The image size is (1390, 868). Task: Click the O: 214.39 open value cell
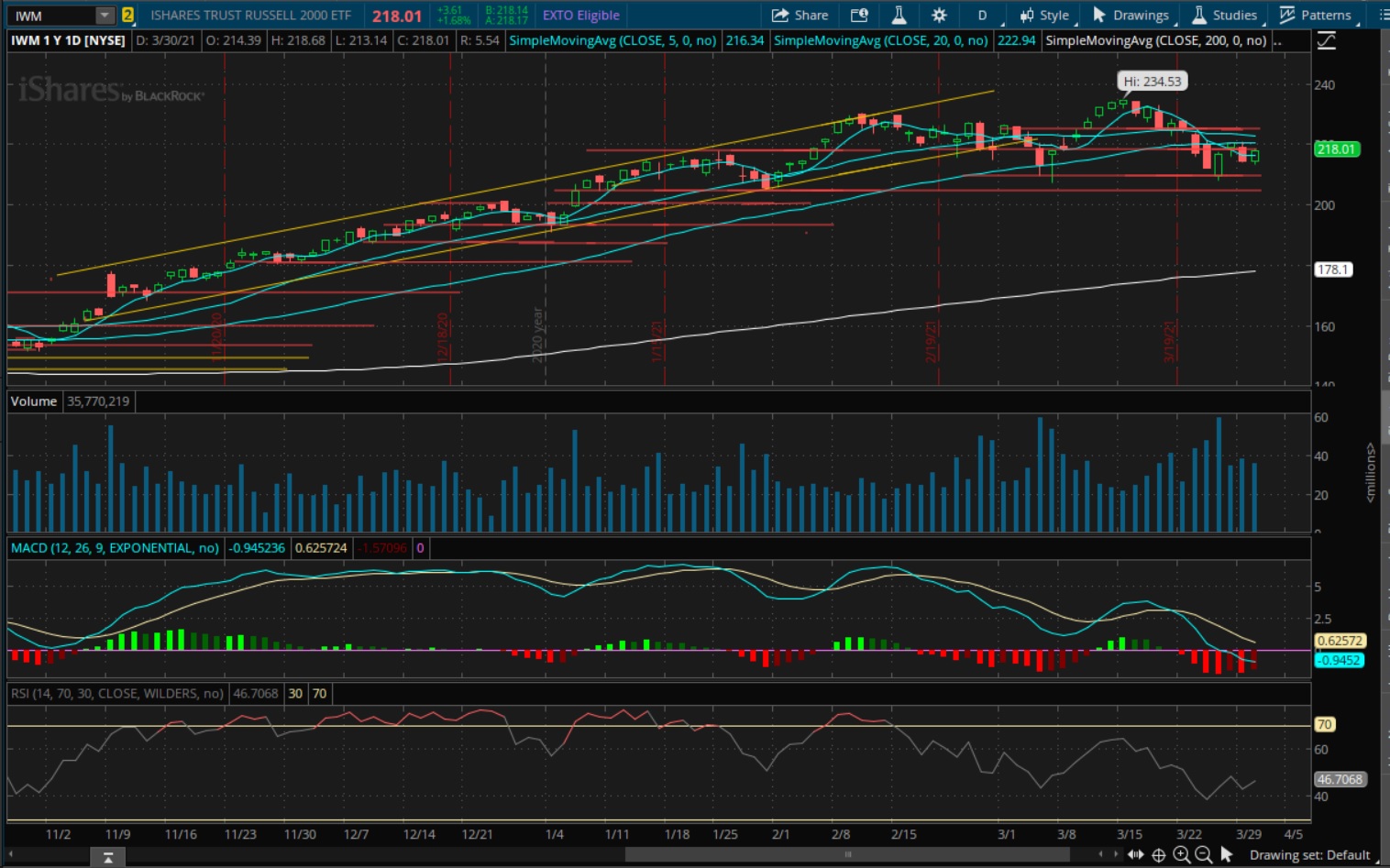234,40
